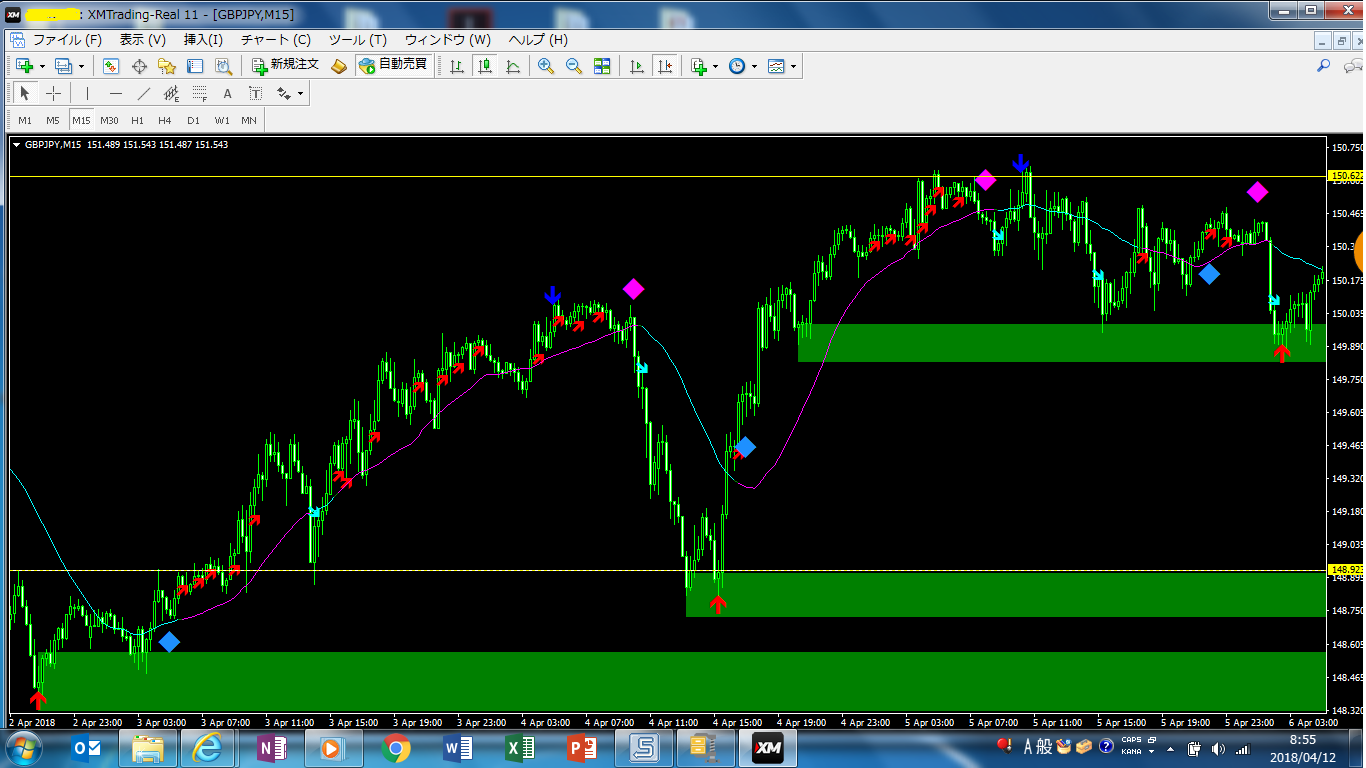This screenshot has width=1366, height=768.
Task: Open the チャート (C) menu
Action: (276, 40)
